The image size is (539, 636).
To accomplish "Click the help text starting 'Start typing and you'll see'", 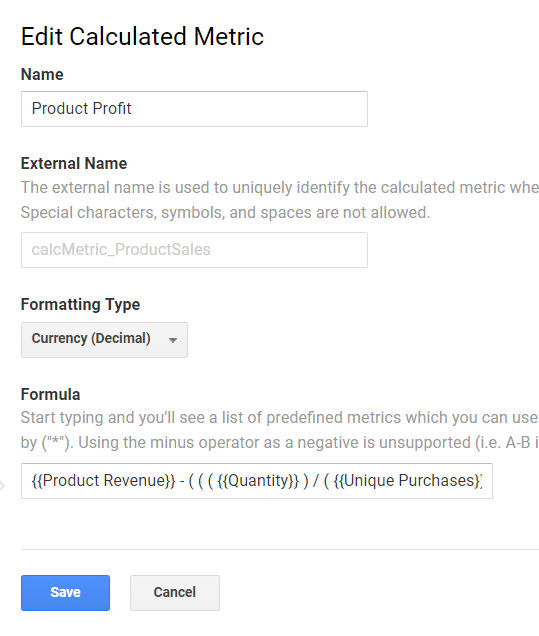I will click(279, 418).
